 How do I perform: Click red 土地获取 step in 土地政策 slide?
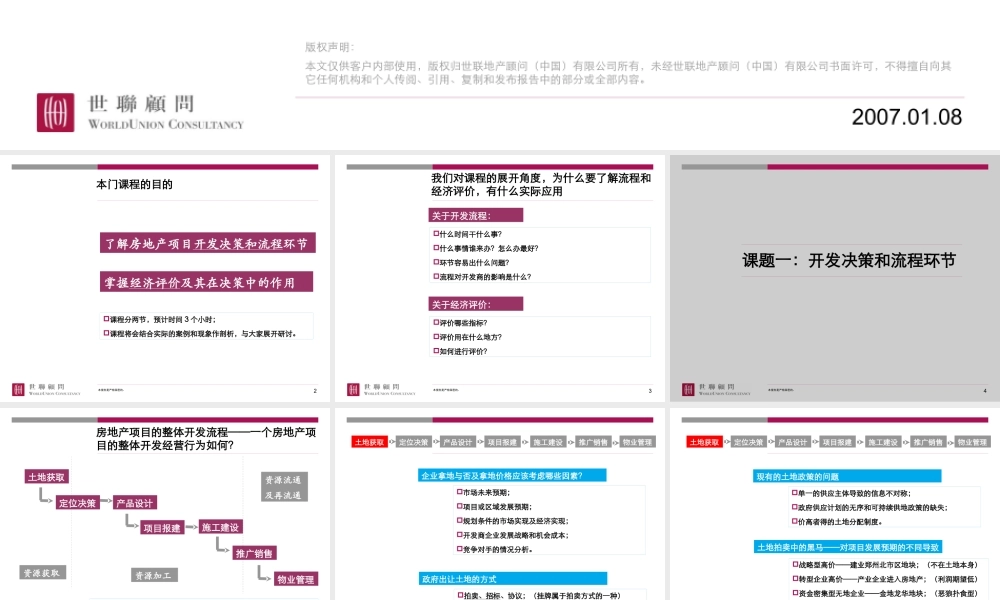coord(705,442)
